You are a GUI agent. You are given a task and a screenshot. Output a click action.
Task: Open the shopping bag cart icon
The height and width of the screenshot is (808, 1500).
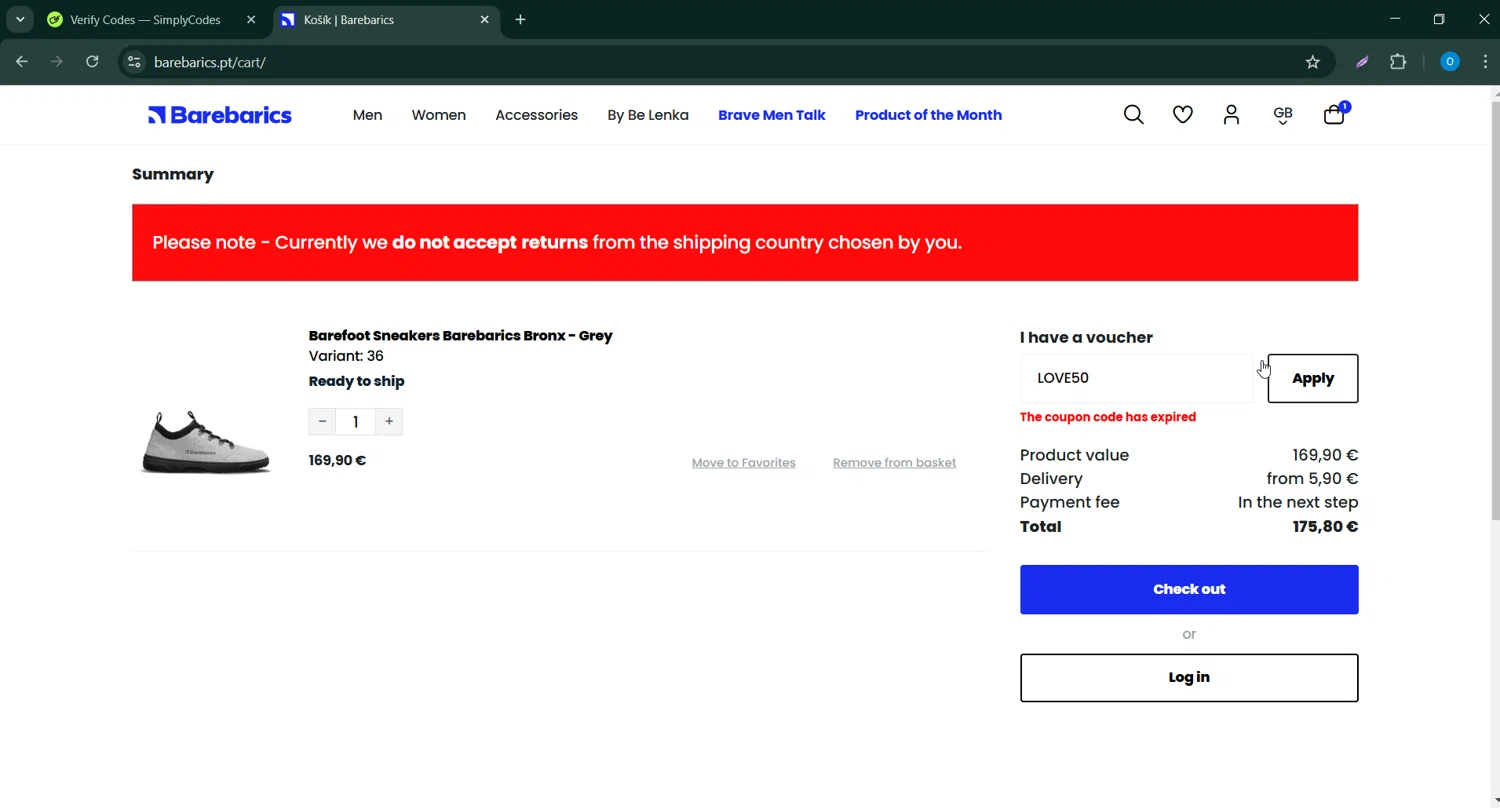tap(1334, 114)
